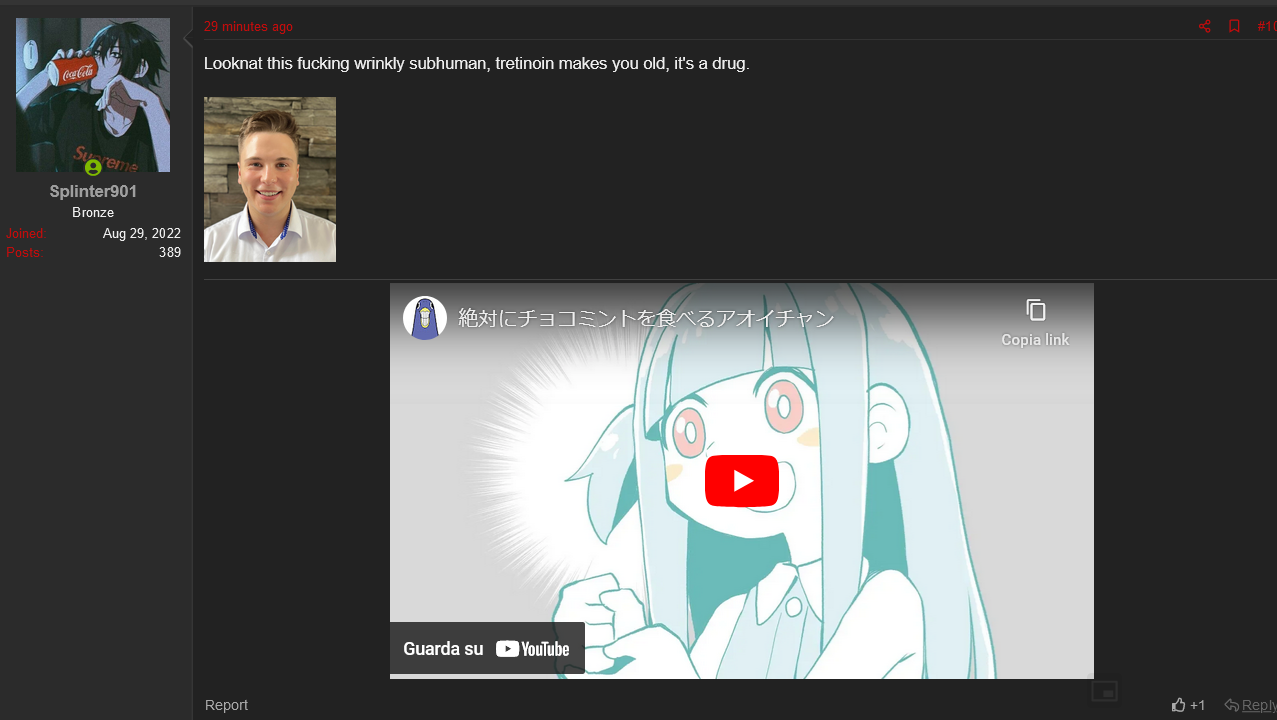Play the embedded YouTube video
This screenshot has height=720, width=1277.
[x=742, y=481]
